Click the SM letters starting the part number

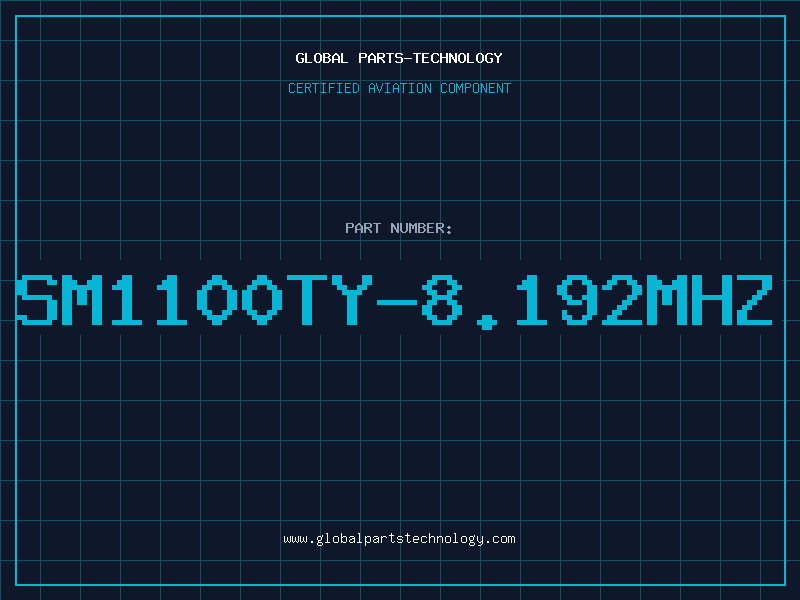point(60,300)
